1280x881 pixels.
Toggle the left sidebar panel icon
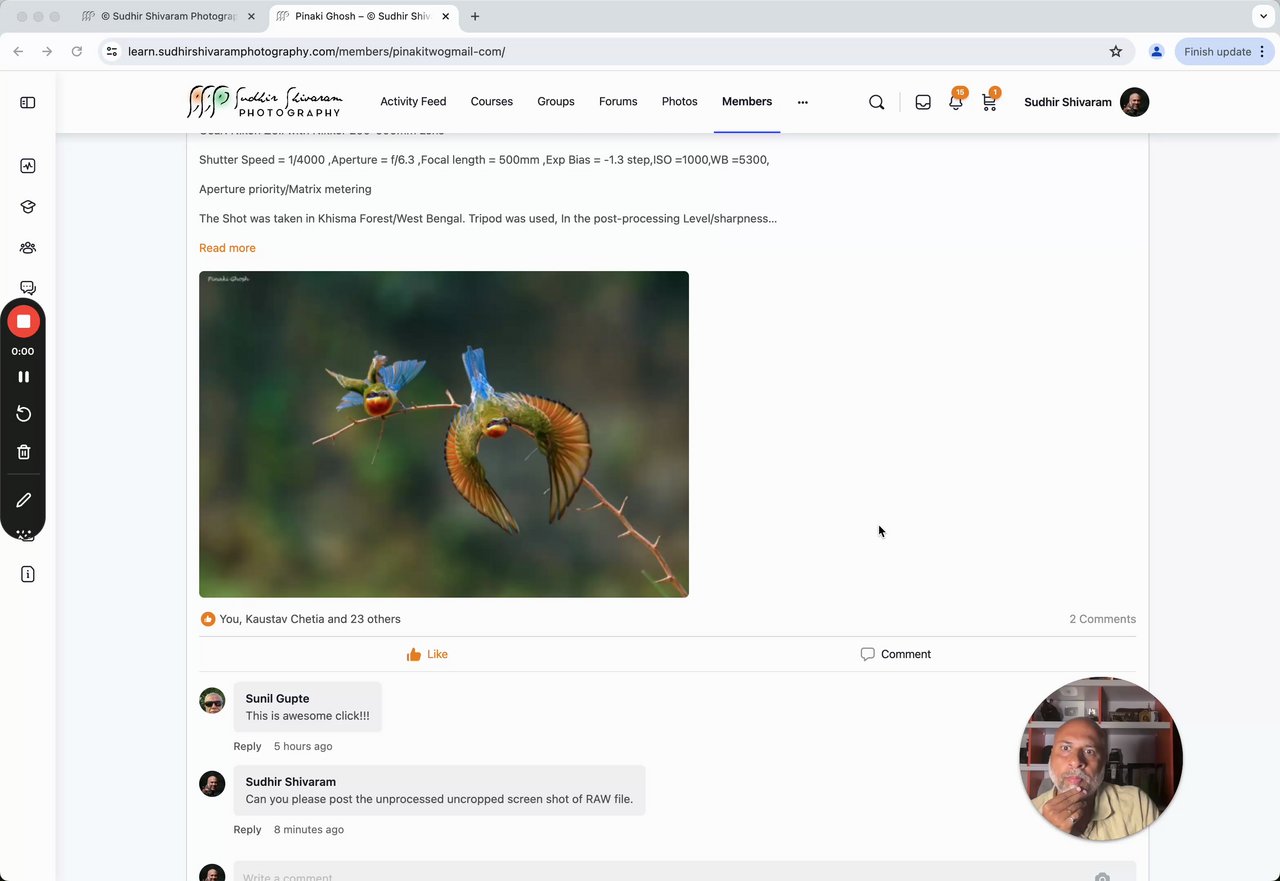[x=28, y=102]
